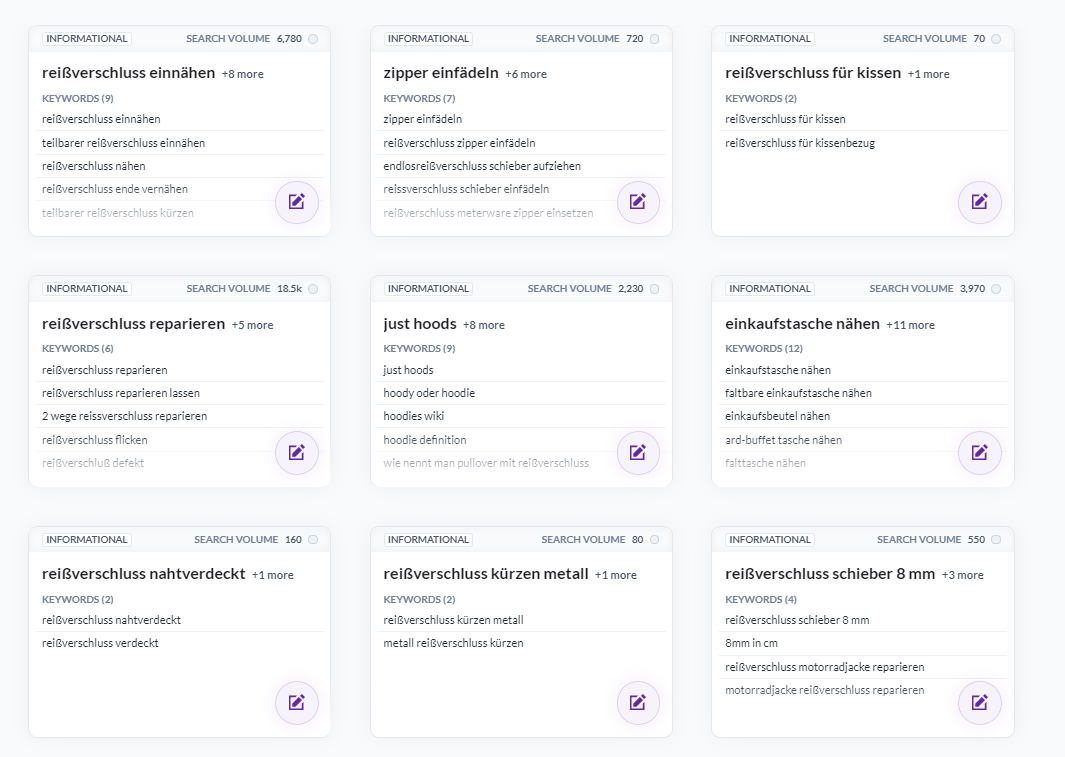1065x757 pixels.
Task: Open editor for reißverschluss nahtverdeckt card
Action: (x=297, y=703)
